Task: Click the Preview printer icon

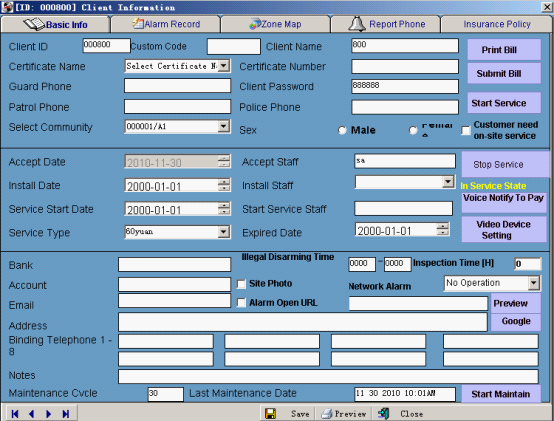Action: [326, 414]
